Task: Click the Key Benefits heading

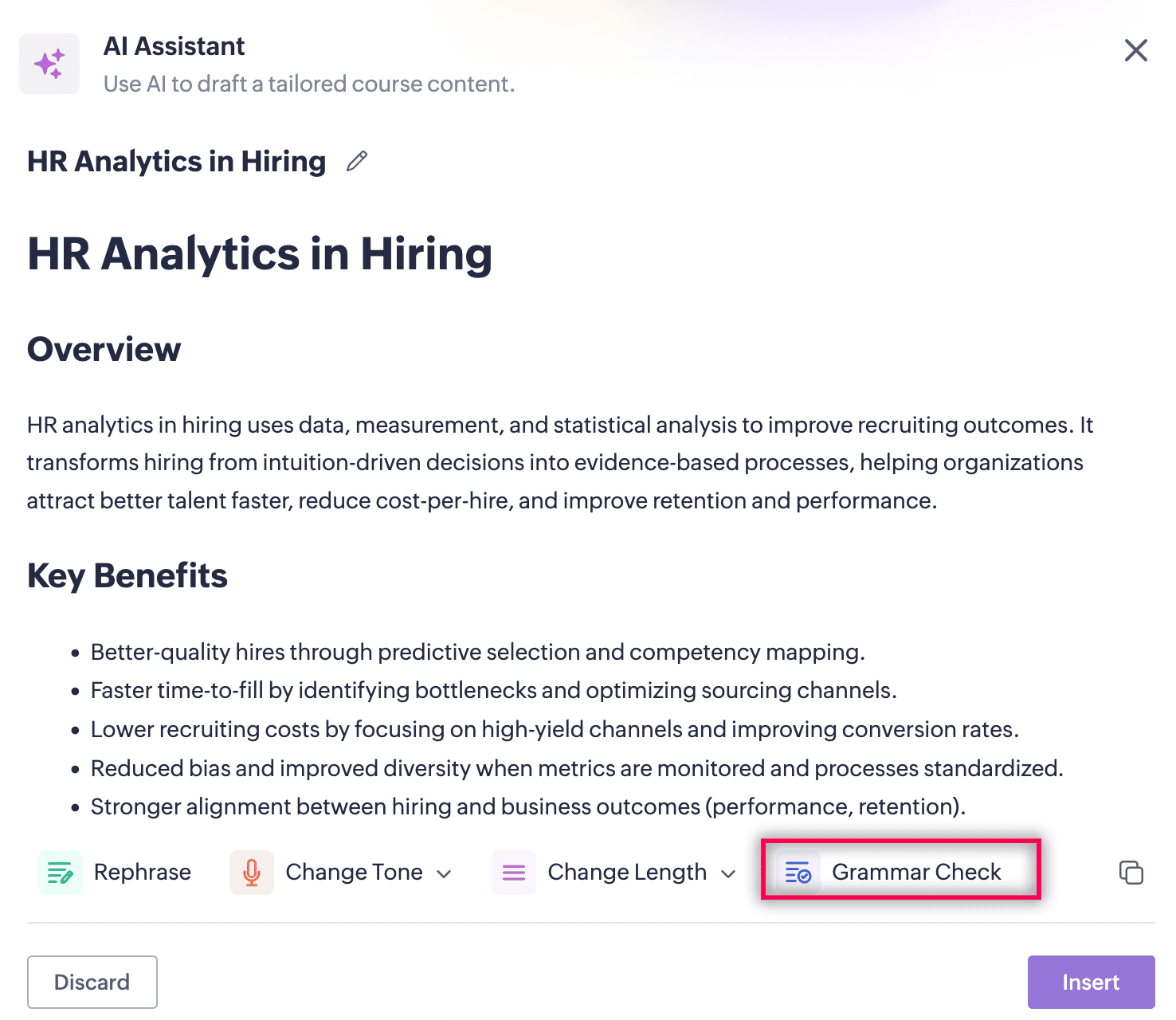Action: point(127,575)
